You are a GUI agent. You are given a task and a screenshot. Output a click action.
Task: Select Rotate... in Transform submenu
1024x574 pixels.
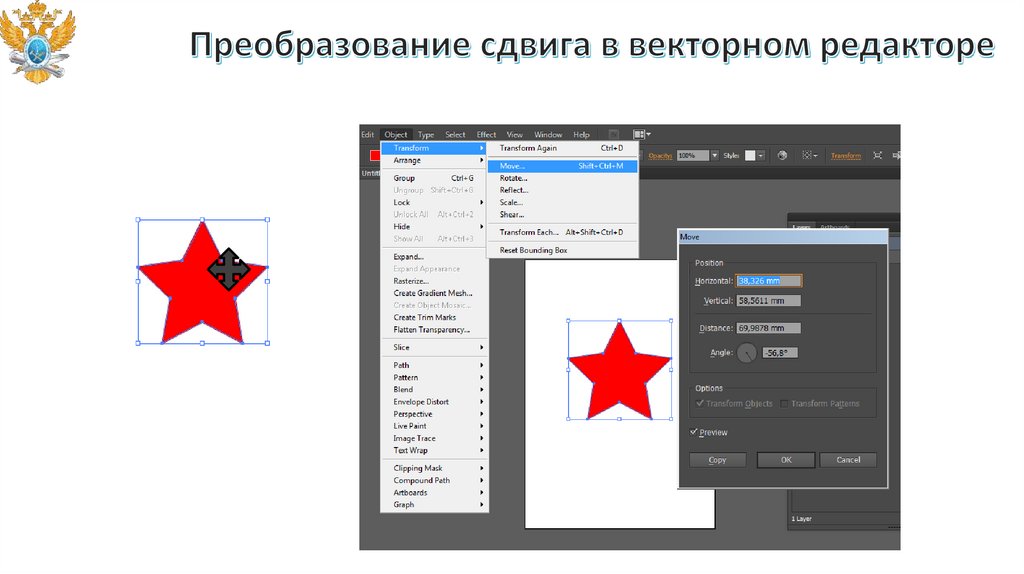pyautogui.click(x=562, y=178)
